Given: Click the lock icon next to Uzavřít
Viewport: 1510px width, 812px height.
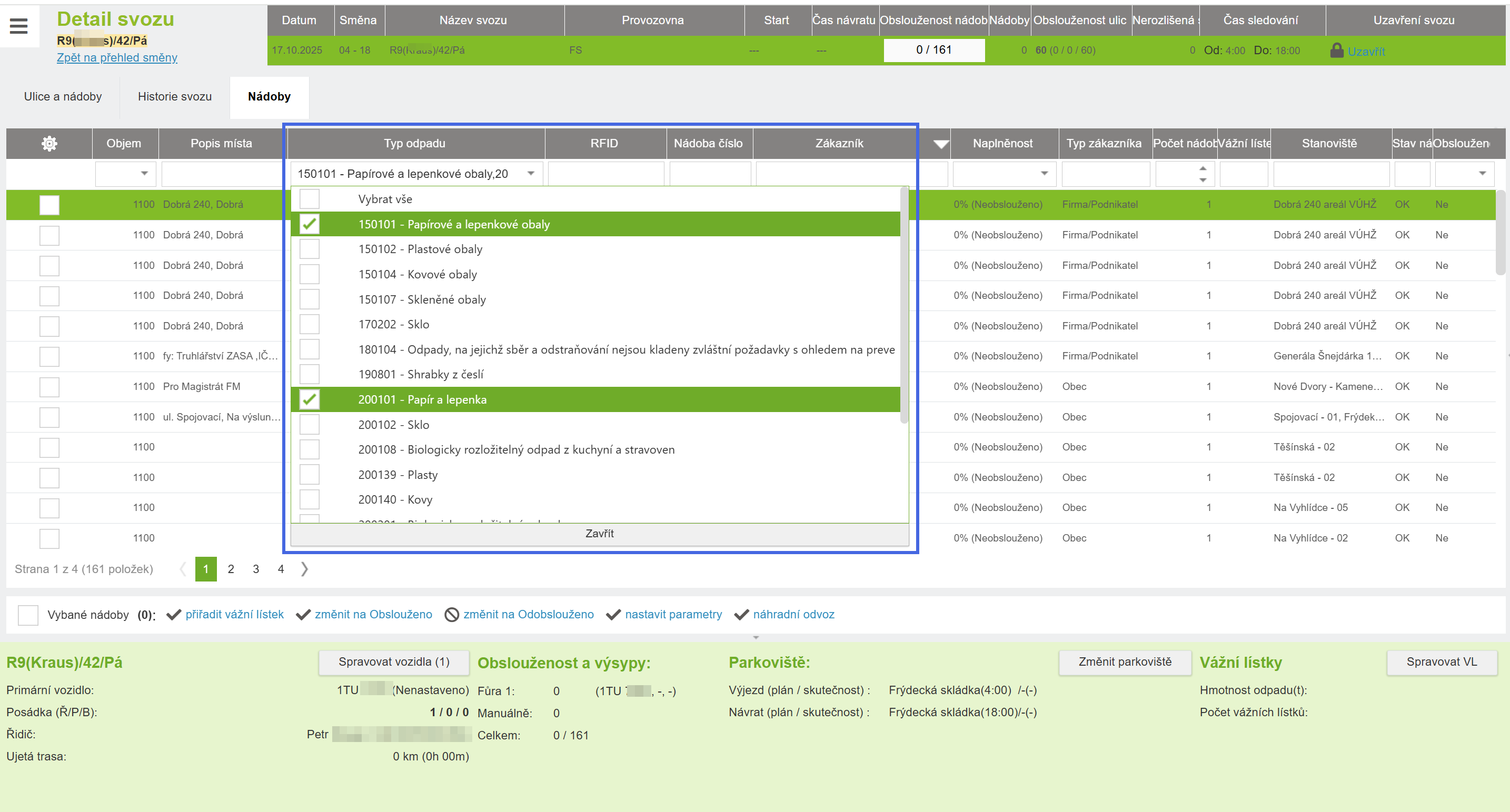Looking at the screenshot, I should (1336, 51).
